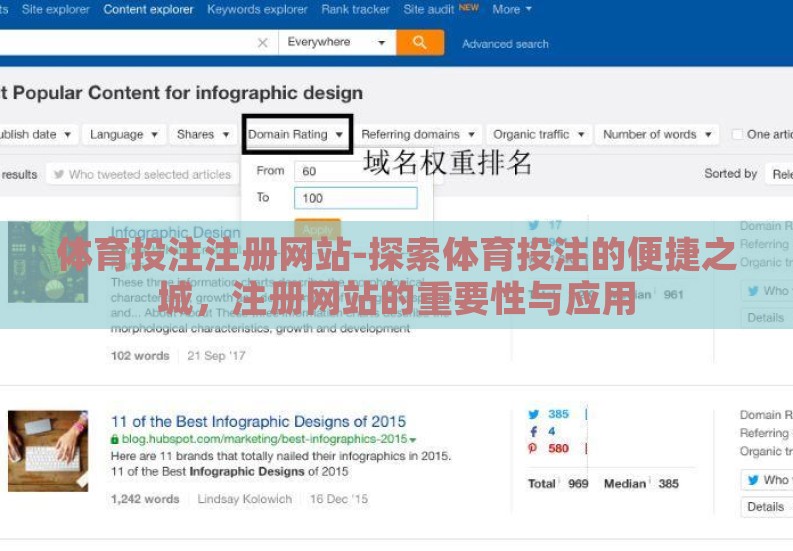Click Who tweeted button for hubspot article
The width and height of the screenshot is (793, 551).
coord(767,480)
